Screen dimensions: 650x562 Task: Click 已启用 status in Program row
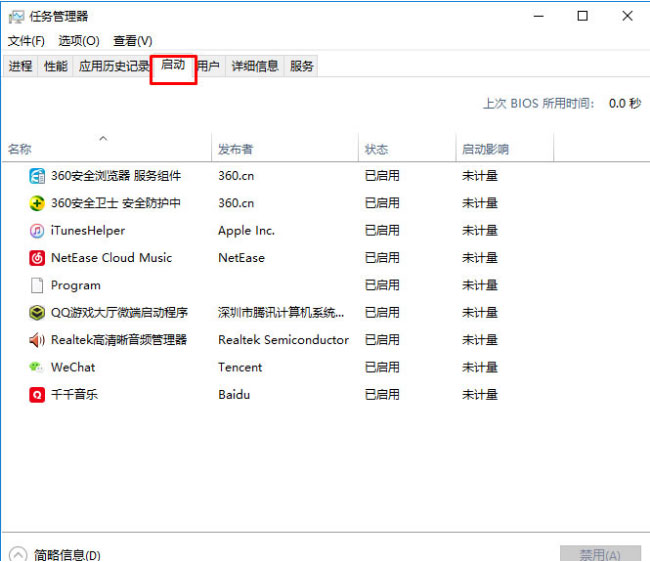[x=382, y=285]
